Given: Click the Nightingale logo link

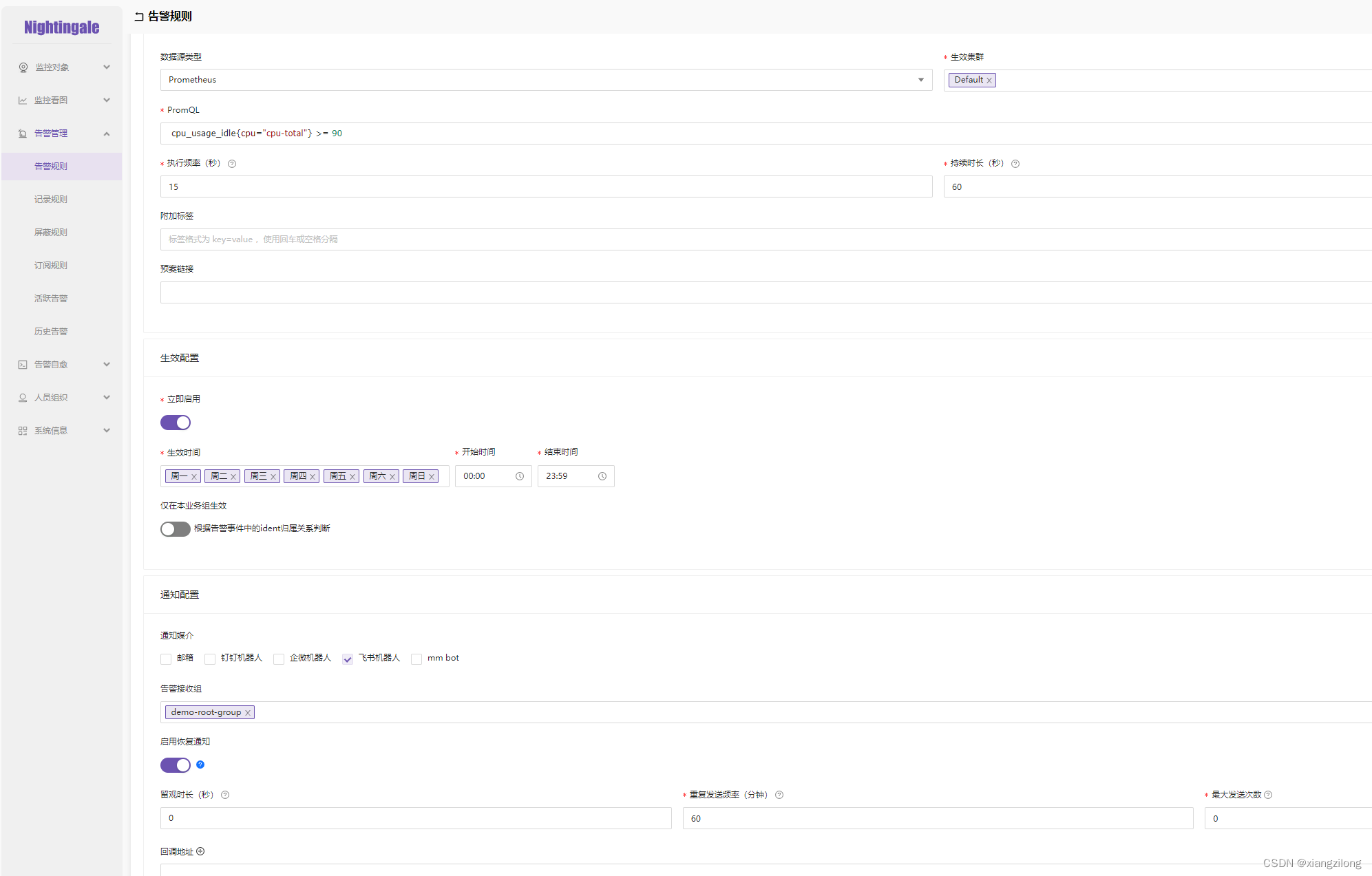Looking at the screenshot, I should (62, 28).
